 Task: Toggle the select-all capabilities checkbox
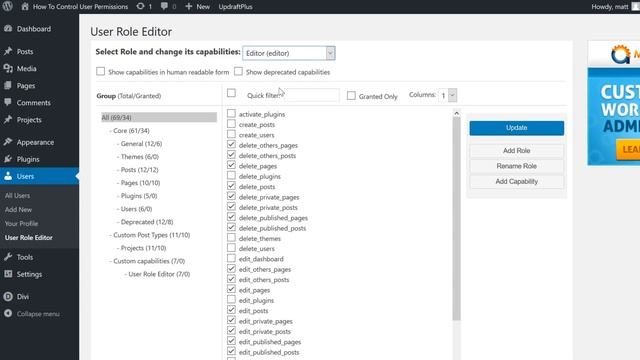(x=231, y=93)
